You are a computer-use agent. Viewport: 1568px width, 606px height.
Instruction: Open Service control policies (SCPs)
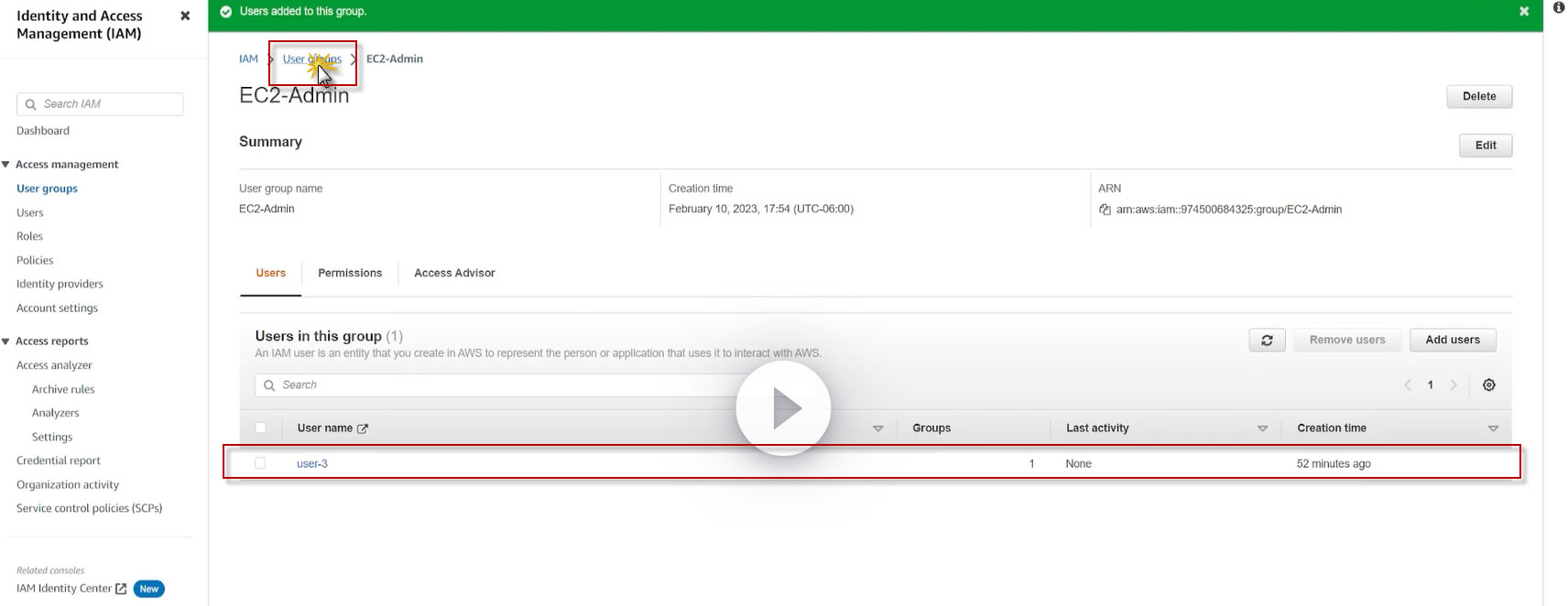pos(89,508)
